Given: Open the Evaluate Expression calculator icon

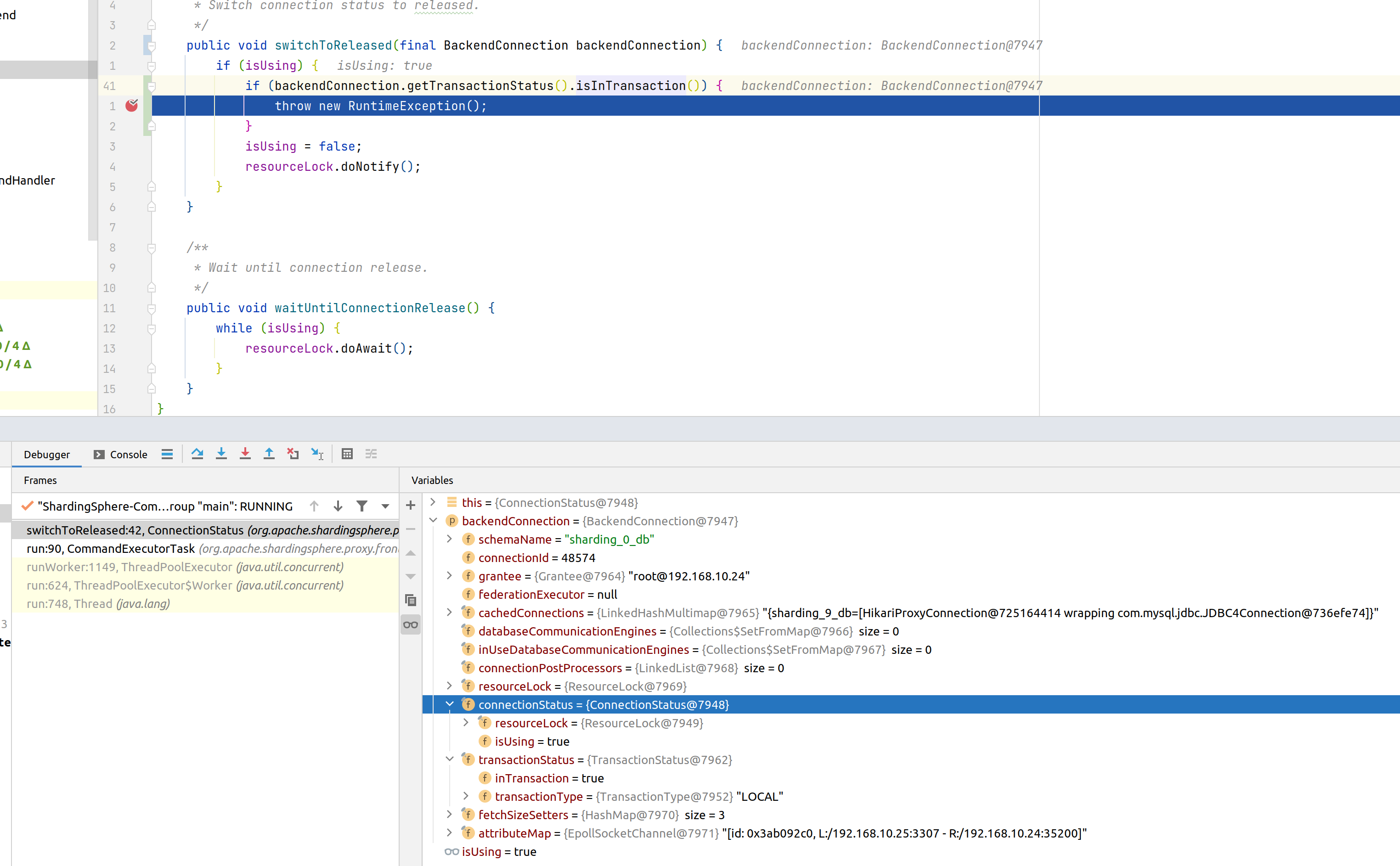Looking at the screenshot, I should click(x=347, y=454).
